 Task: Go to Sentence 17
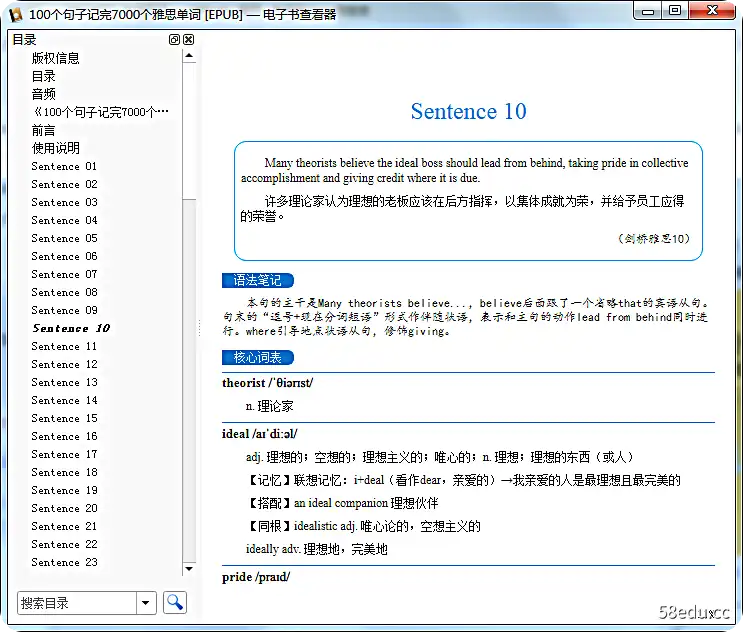[x=64, y=454]
